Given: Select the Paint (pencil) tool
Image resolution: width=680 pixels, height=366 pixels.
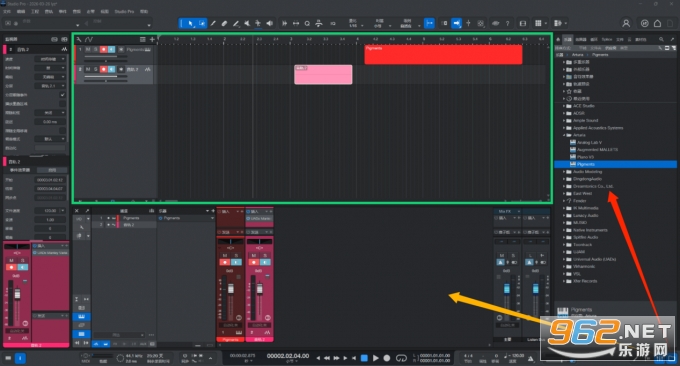Looking at the screenshot, I should pos(213,23).
